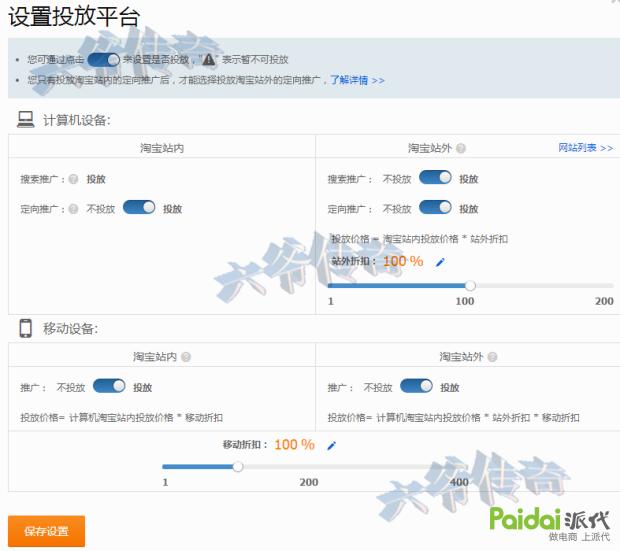The height and width of the screenshot is (551, 620).
Task: Edit 站外折扣 with the pencil icon
Action: click(x=440, y=262)
